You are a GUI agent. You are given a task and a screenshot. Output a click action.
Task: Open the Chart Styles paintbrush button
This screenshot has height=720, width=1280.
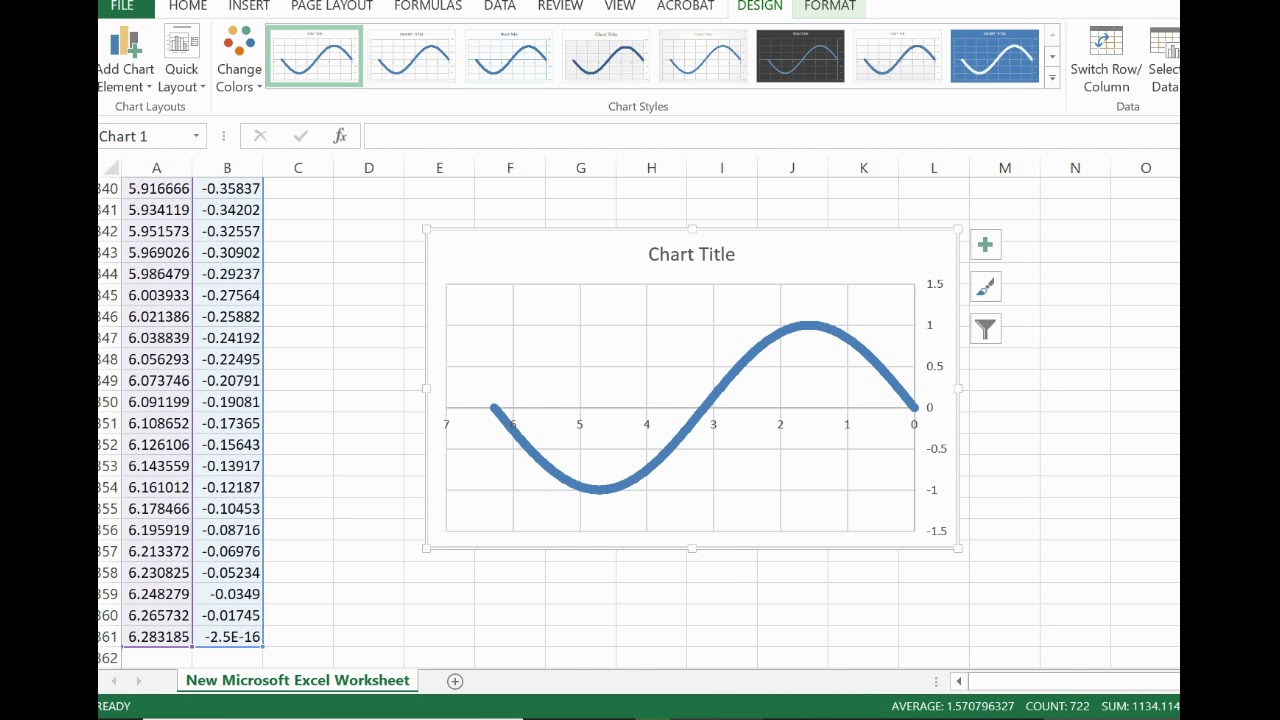(x=985, y=287)
